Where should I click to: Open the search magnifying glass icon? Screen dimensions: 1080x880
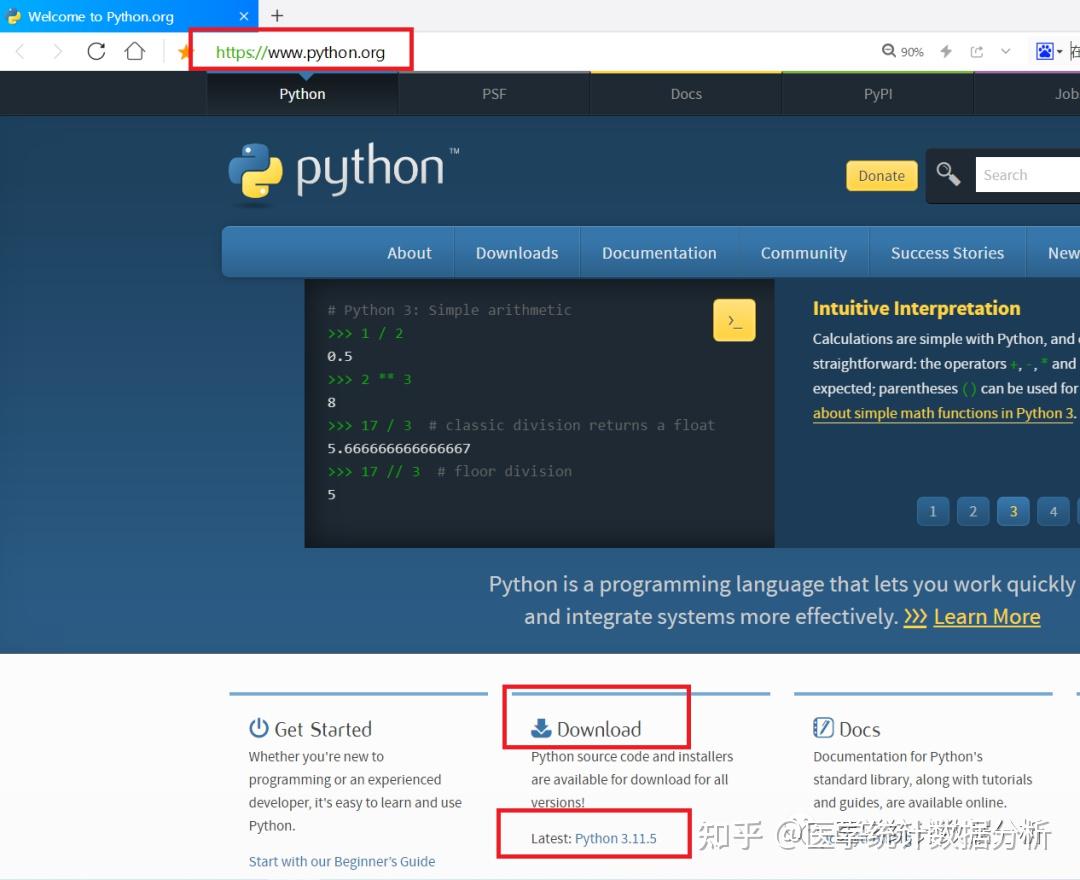[x=948, y=175]
